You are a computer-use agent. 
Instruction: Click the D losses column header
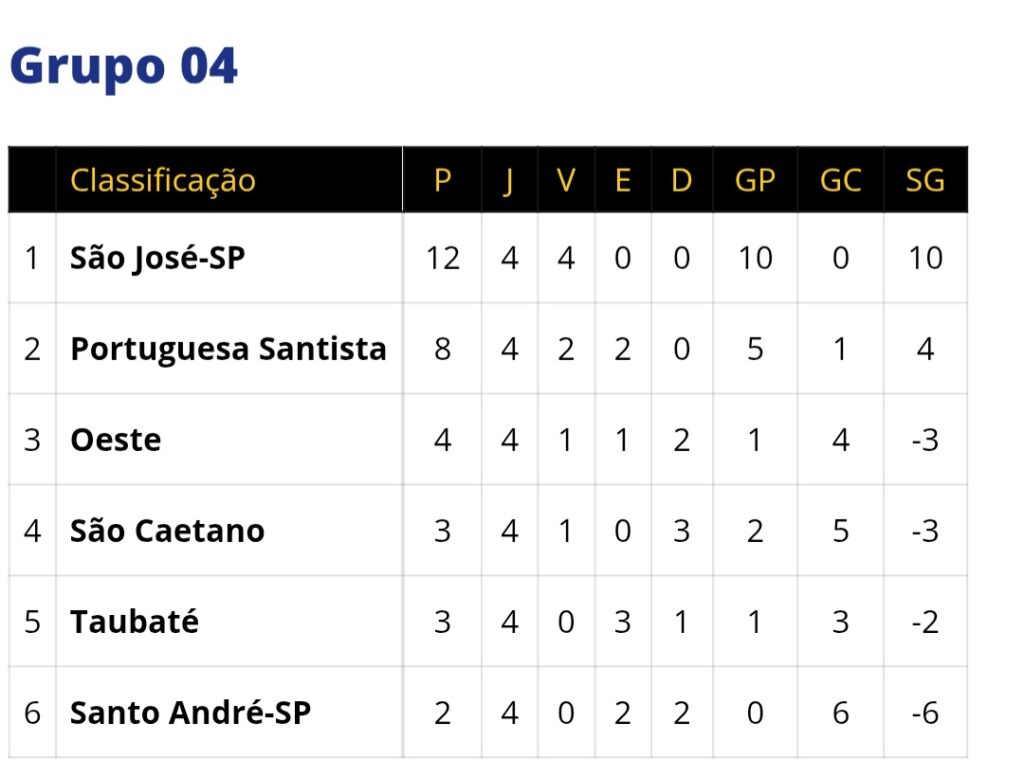tap(681, 180)
